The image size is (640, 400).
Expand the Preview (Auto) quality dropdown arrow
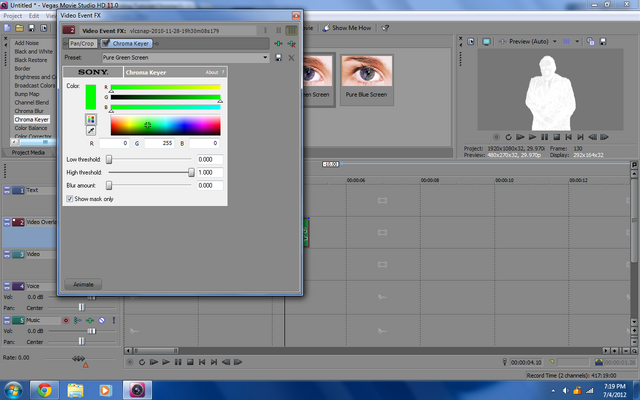[x=554, y=42]
